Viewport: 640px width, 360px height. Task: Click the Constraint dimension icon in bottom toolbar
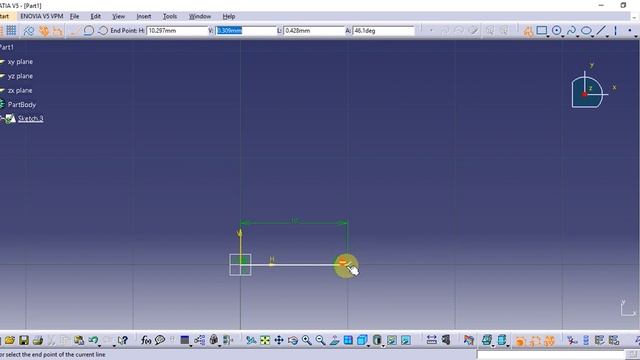pos(431,340)
